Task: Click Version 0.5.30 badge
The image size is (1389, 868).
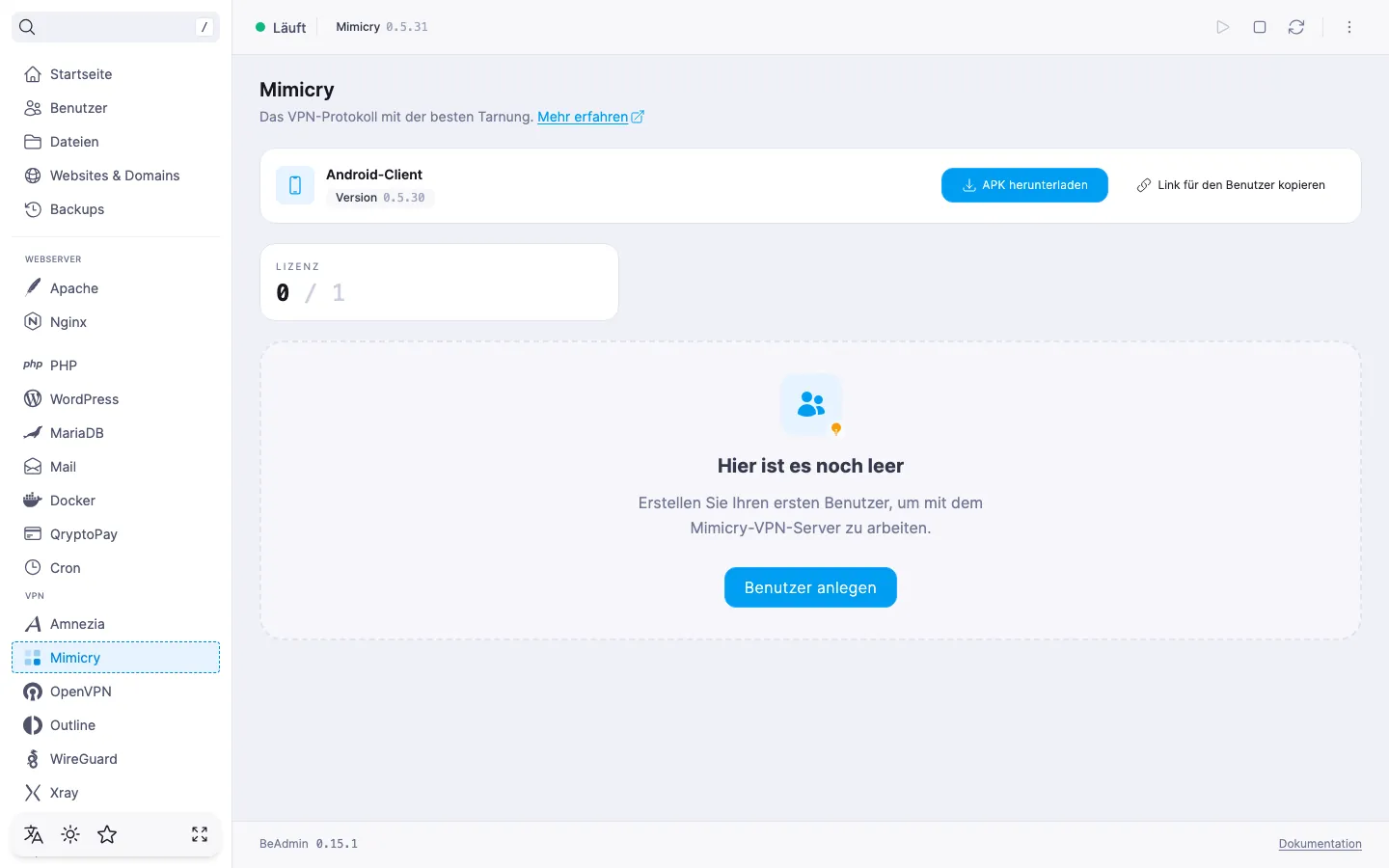Action: tap(380, 198)
